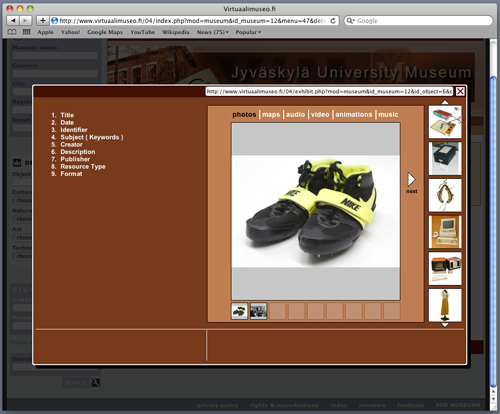This screenshot has width=500, height=414.
Task: Click the Publisher metadata entry
Action: tap(75, 159)
